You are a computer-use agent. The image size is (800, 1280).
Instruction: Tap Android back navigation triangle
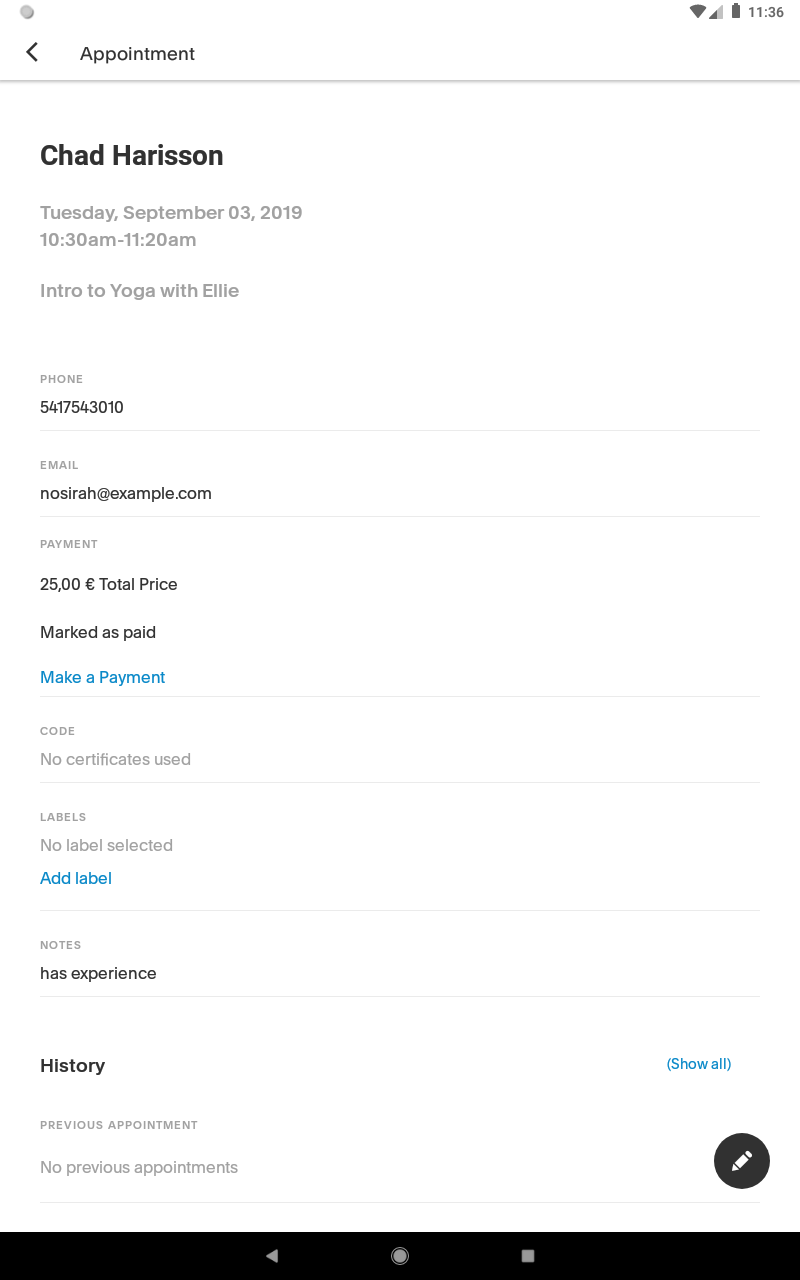pyautogui.click(x=272, y=1256)
